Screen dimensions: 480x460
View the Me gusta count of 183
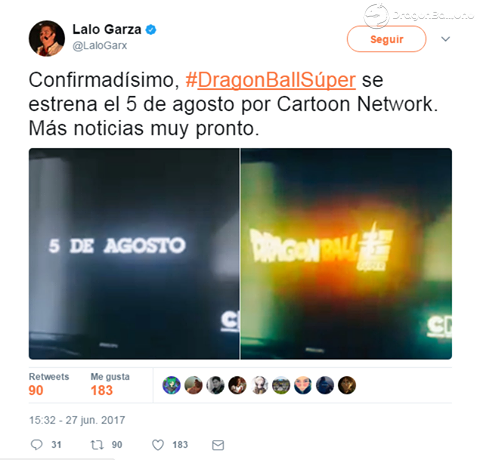pyautogui.click(x=110, y=385)
